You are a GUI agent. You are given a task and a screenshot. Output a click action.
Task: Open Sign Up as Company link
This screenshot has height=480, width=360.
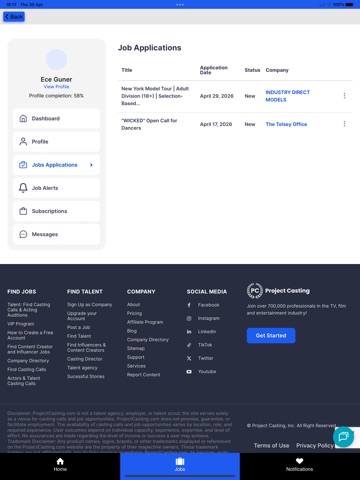89,305
